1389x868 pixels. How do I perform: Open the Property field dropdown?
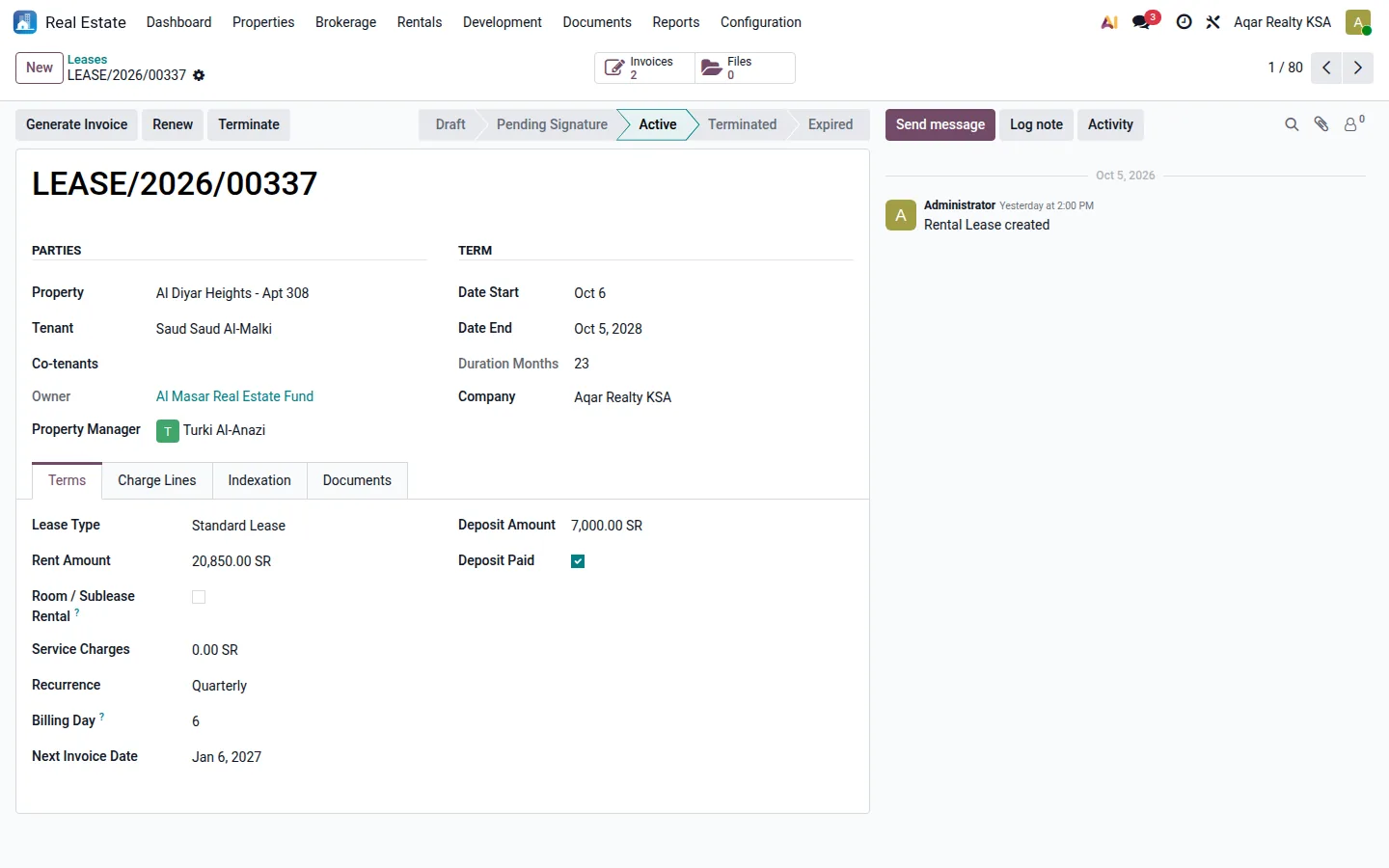290,293
